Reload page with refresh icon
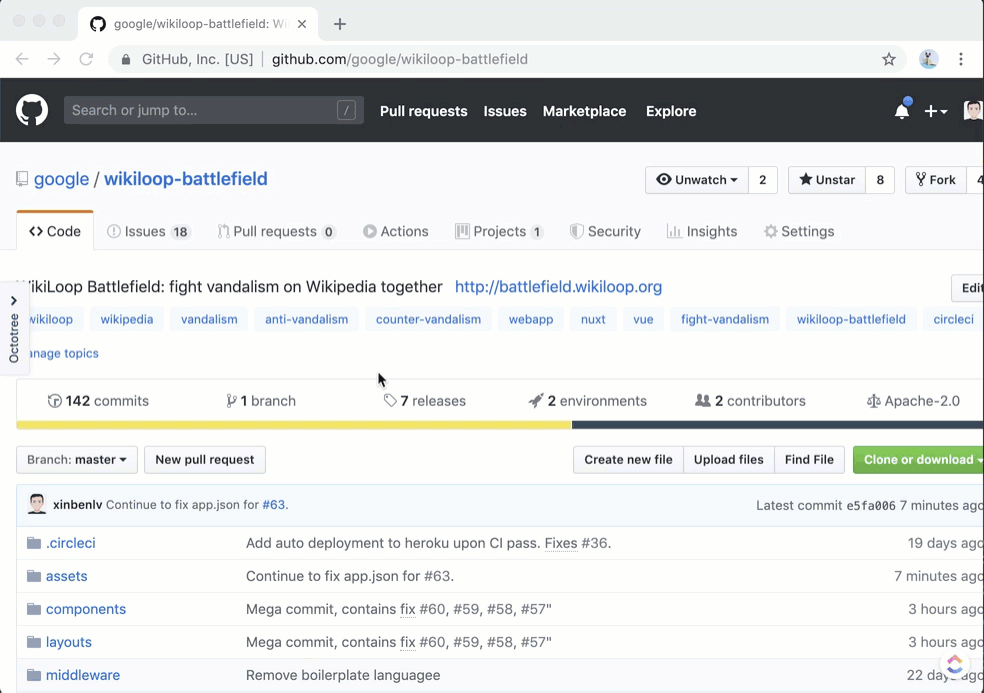The width and height of the screenshot is (984, 693). pyautogui.click(x=86, y=59)
